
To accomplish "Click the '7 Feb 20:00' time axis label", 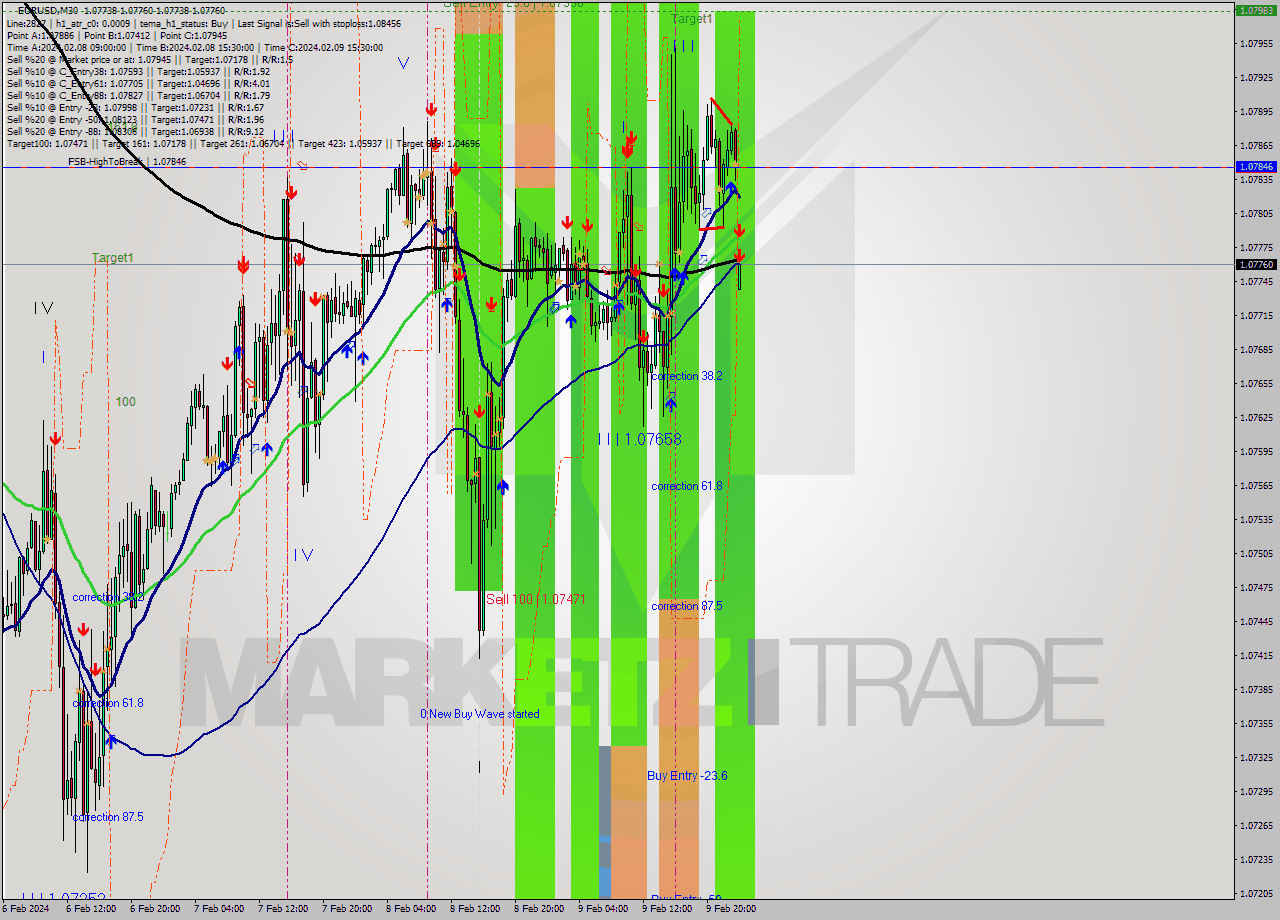I will click(347, 909).
